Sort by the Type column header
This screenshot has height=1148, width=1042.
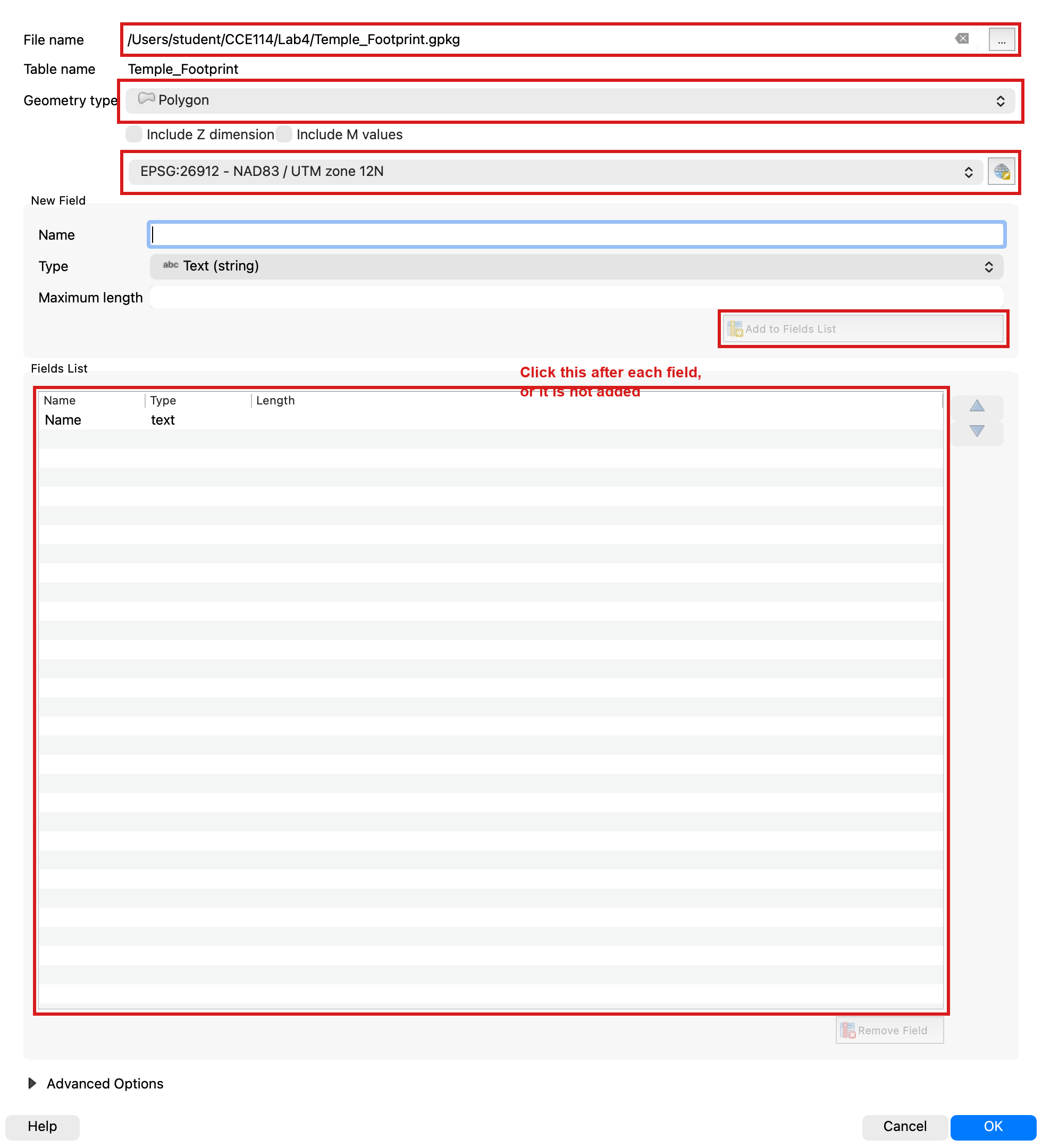click(x=198, y=400)
